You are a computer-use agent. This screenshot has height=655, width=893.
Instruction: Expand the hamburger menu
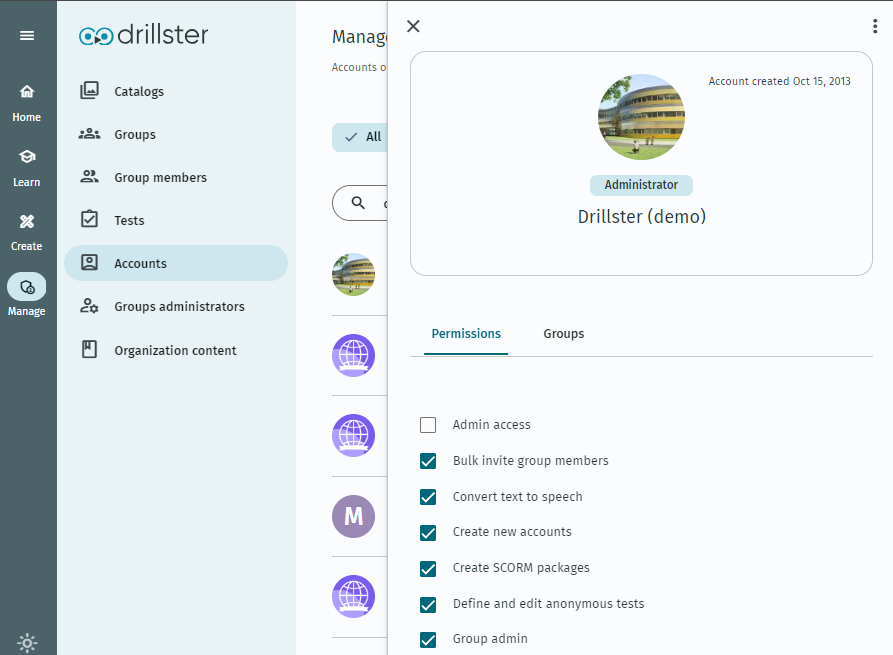click(x=27, y=34)
